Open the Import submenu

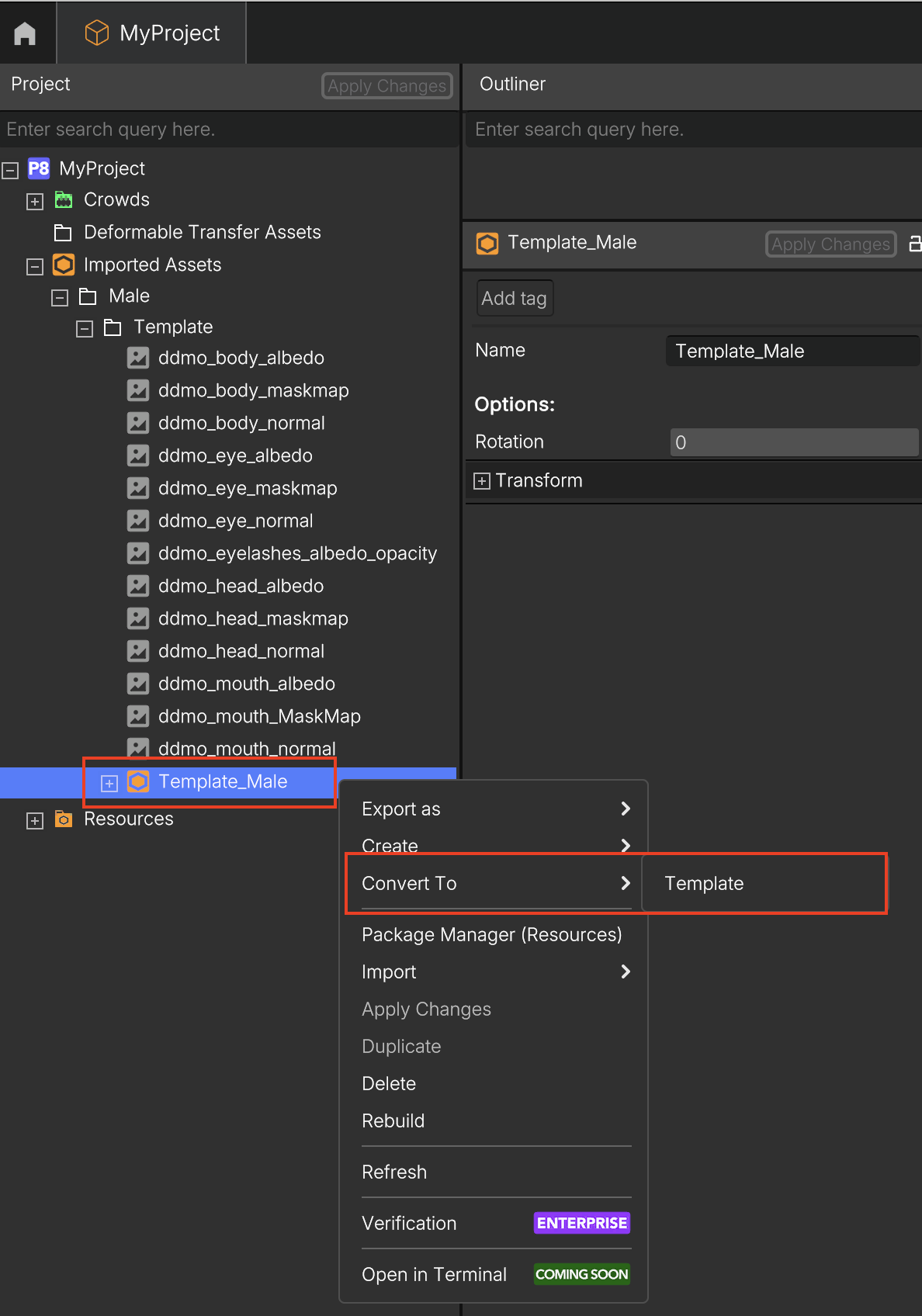coord(496,971)
